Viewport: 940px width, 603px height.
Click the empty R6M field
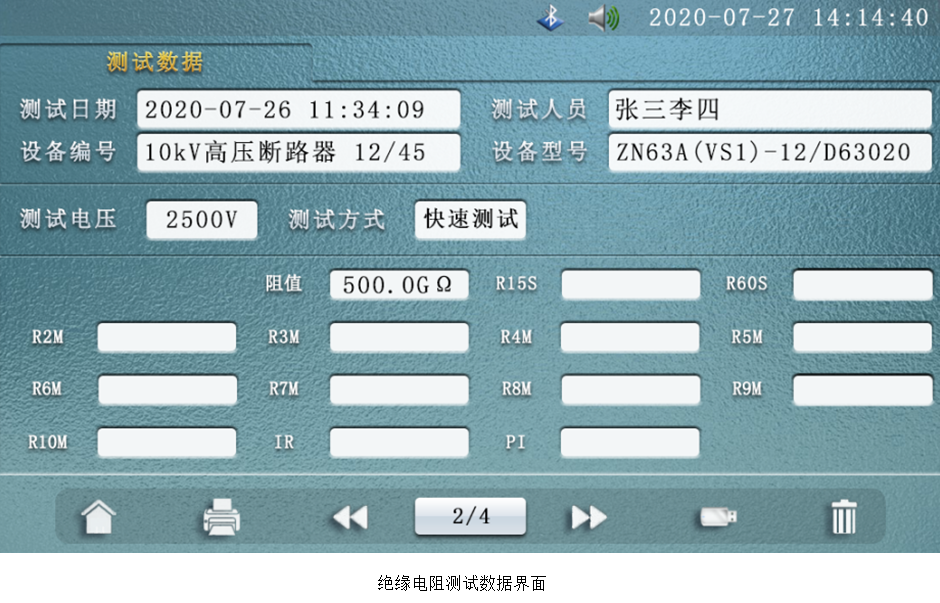[167, 390]
